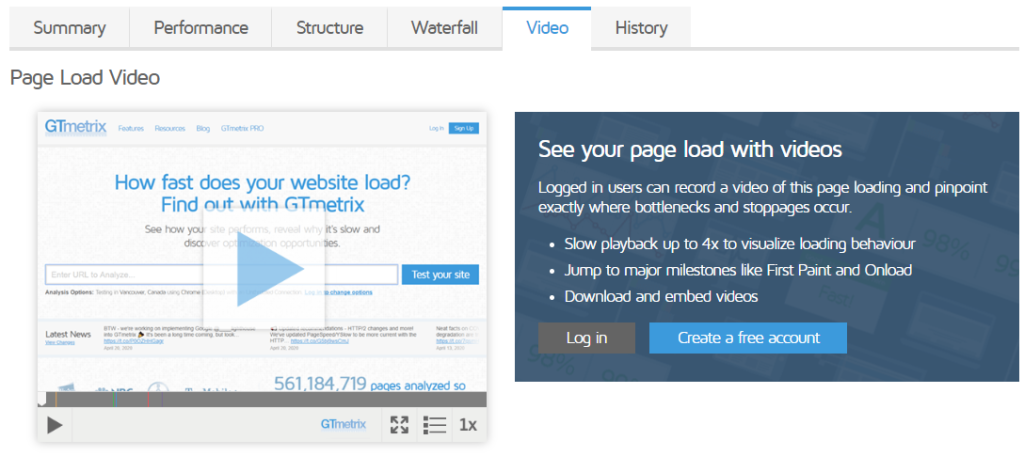Click the Resources link in the video preview
The height and width of the screenshot is (456, 1024).
170,129
